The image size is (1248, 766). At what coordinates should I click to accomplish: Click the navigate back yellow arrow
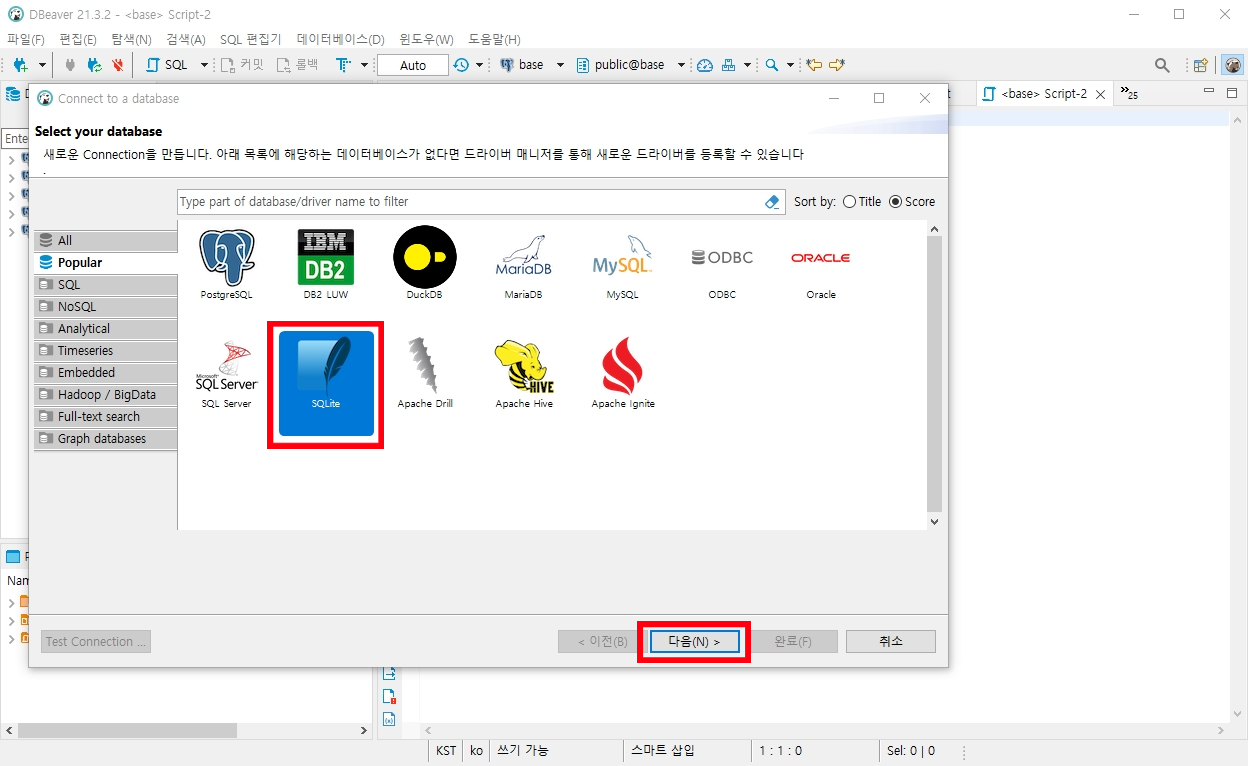coord(814,65)
